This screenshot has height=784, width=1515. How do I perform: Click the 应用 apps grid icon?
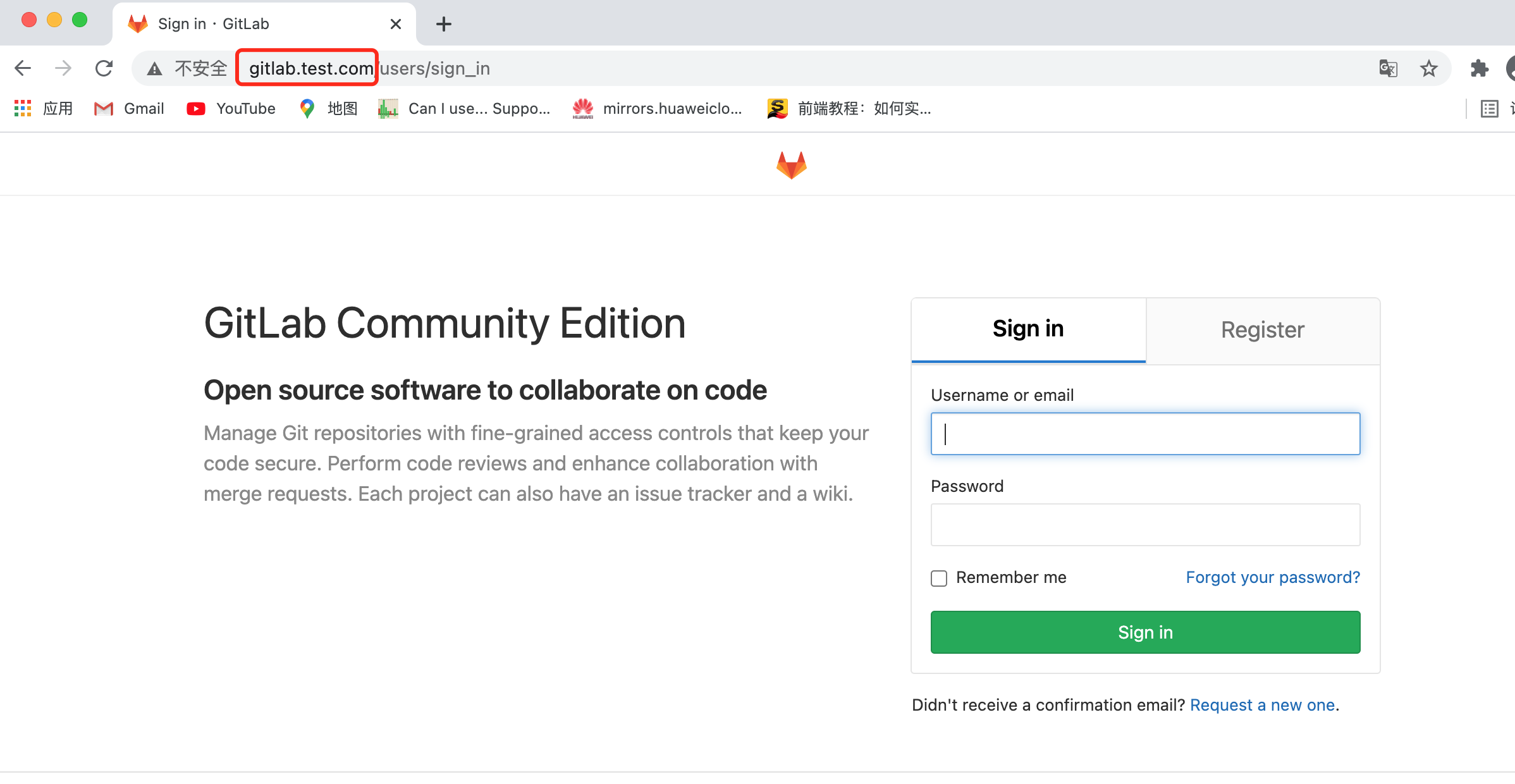(x=22, y=108)
